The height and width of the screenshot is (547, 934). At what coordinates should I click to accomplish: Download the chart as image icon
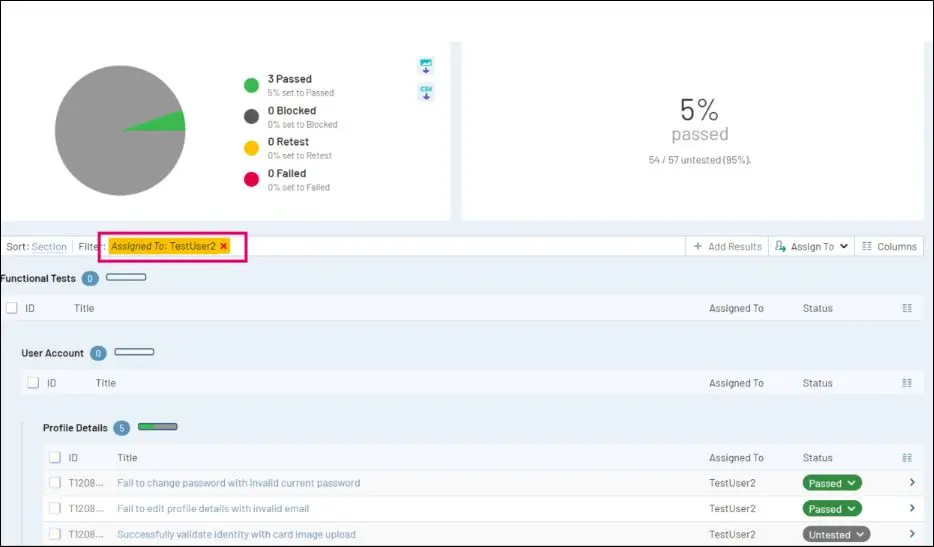click(x=425, y=66)
